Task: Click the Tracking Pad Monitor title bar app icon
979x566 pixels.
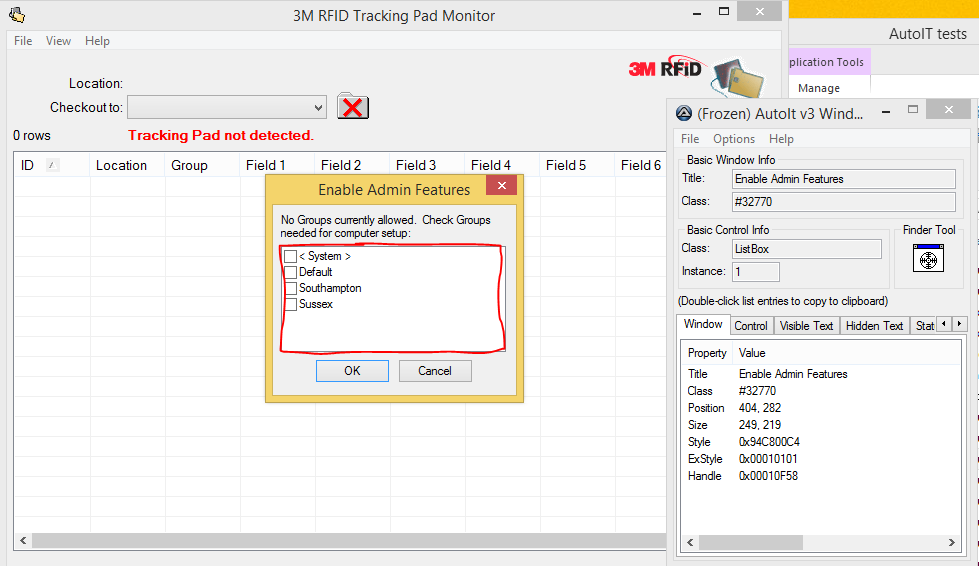Action: point(16,15)
